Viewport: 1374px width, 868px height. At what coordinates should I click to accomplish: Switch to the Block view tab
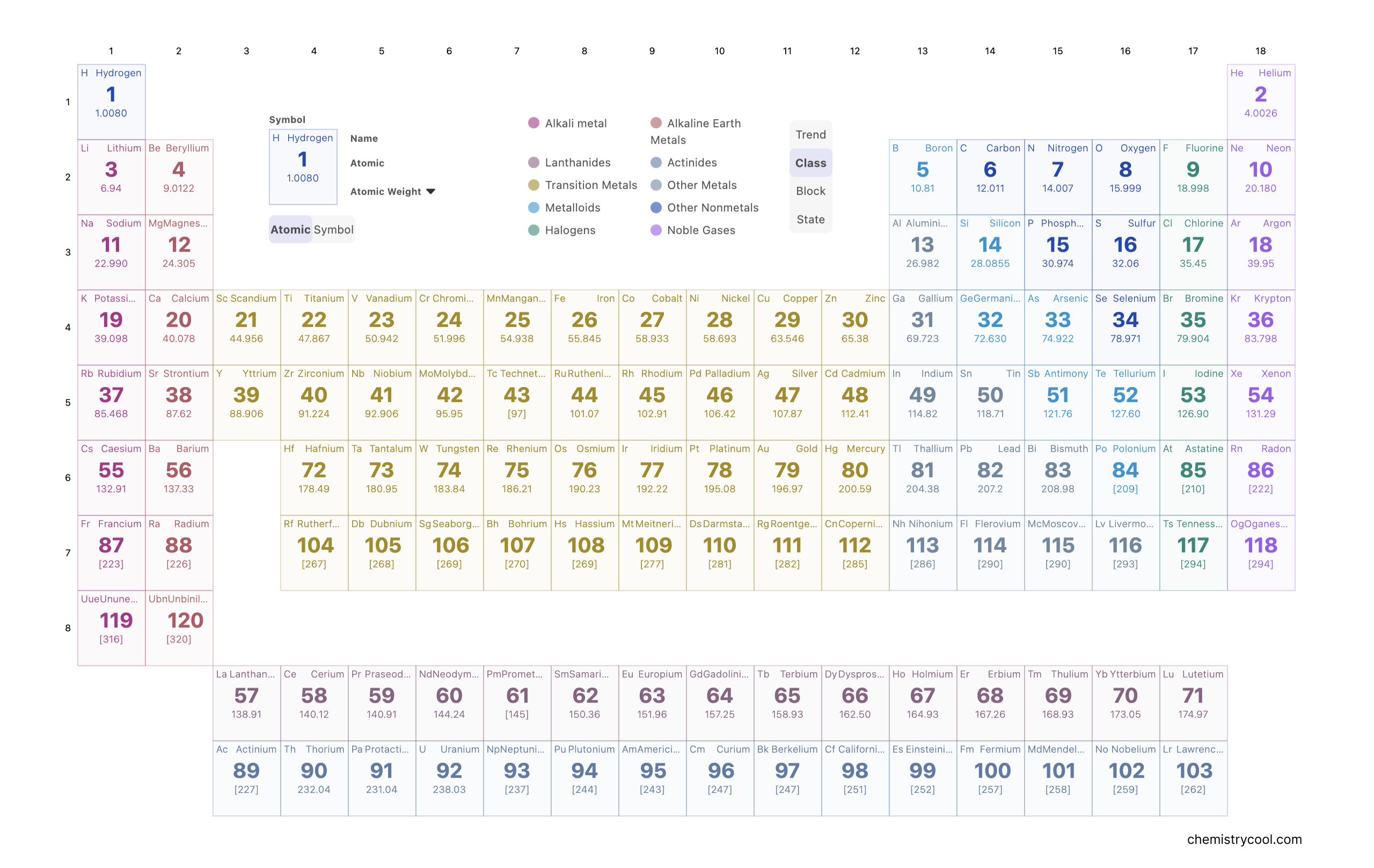pyautogui.click(x=810, y=191)
